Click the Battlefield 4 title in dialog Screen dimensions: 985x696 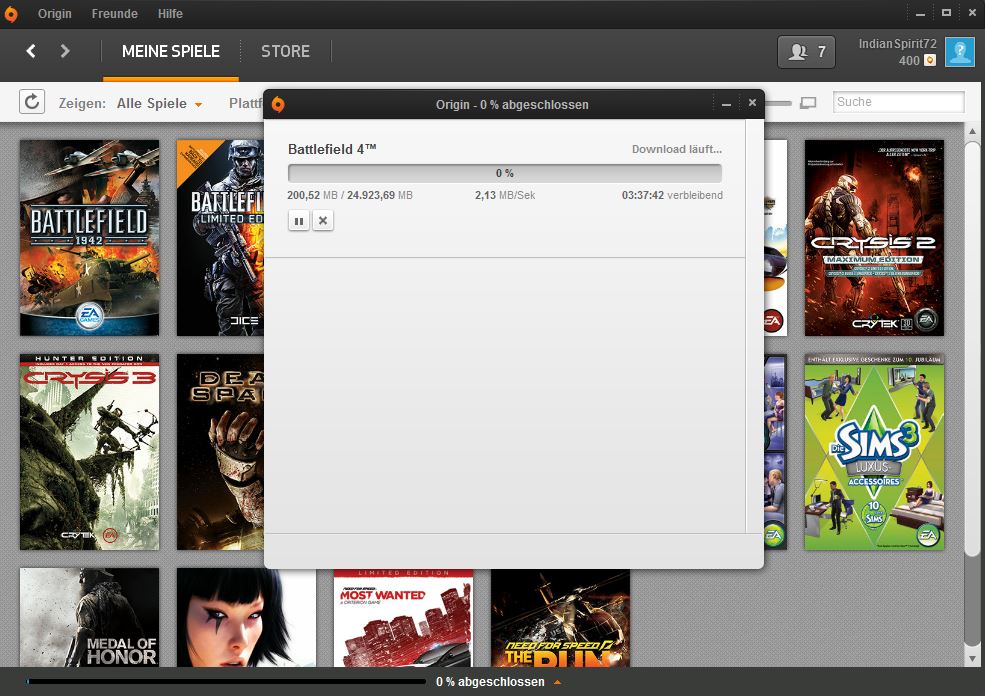click(332, 149)
